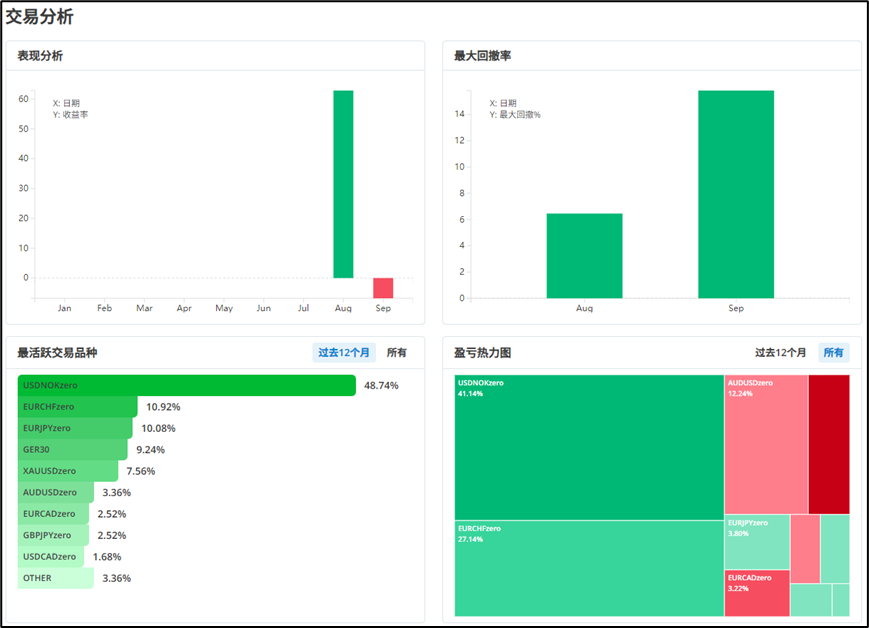Click the green Aug bar in 表现分析
869x628 pixels.
pos(343,184)
